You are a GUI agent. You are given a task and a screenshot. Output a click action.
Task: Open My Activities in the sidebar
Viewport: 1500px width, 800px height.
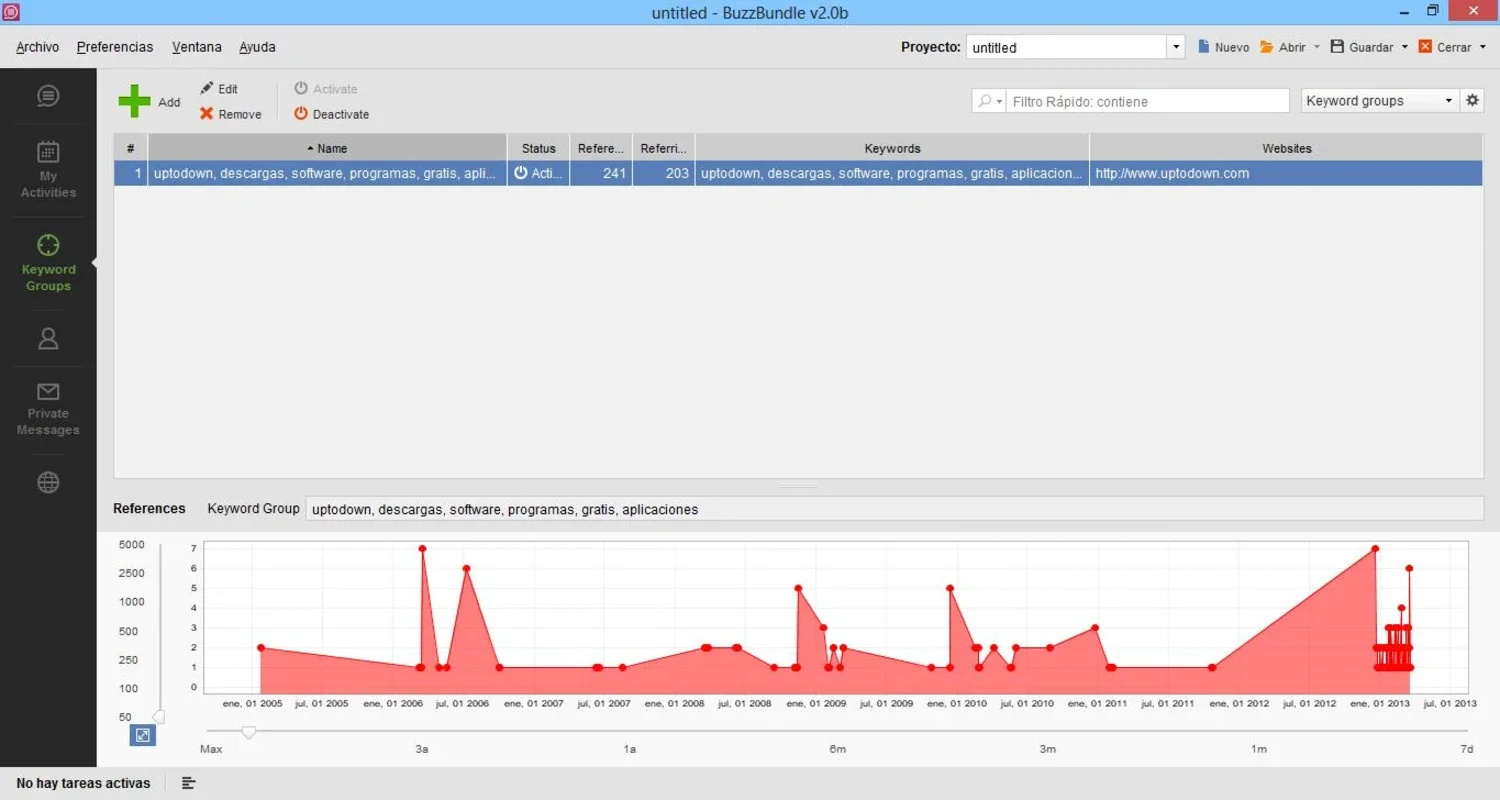click(48, 169)
